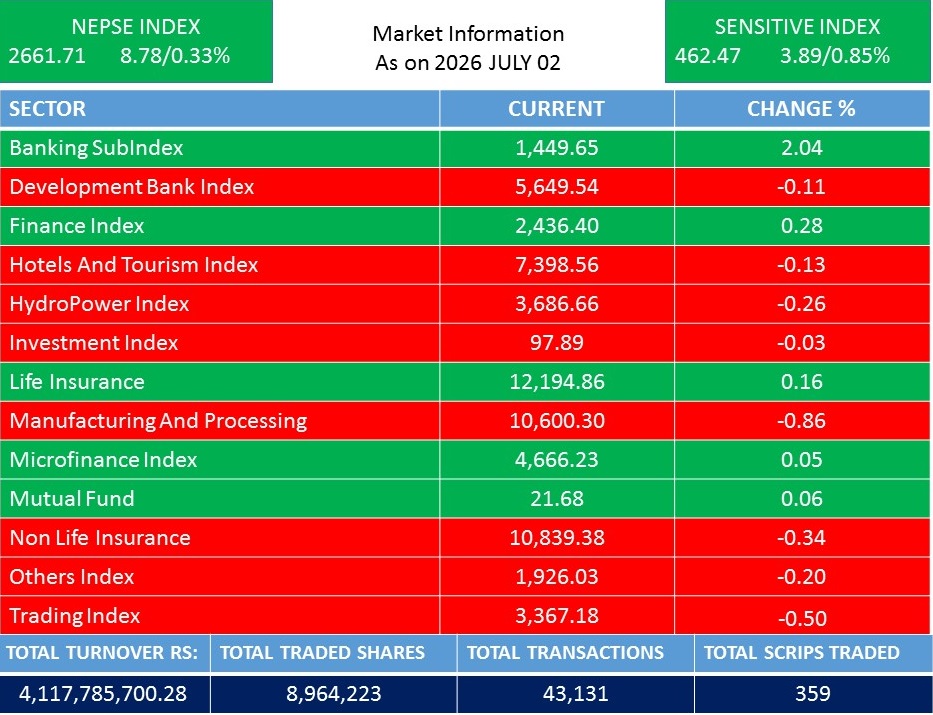Click Manufacturing And Processing row label
Image resolution: width=933 pixels, height=715 pixels.
158,421
